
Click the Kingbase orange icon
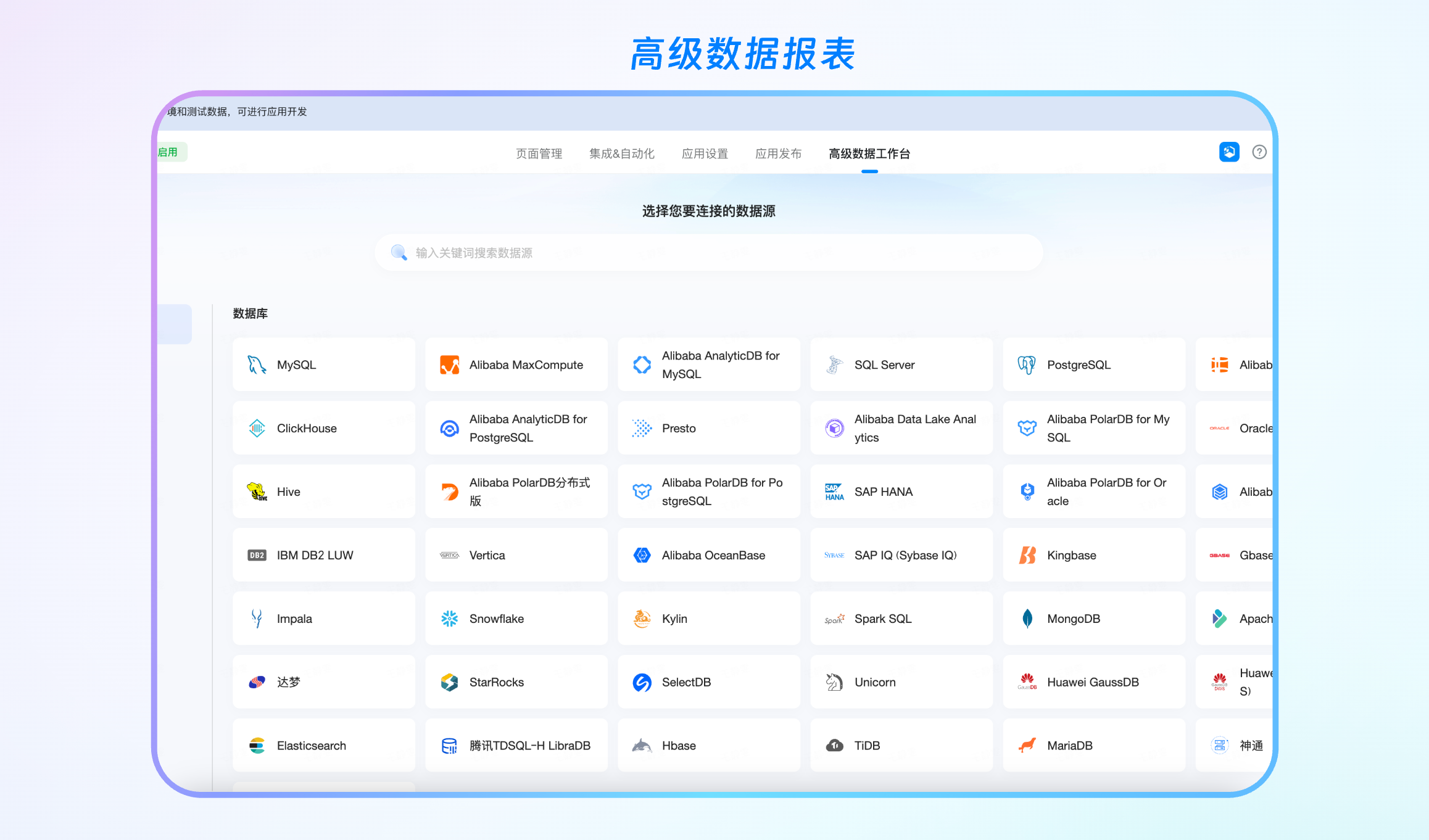(1027, 555)
